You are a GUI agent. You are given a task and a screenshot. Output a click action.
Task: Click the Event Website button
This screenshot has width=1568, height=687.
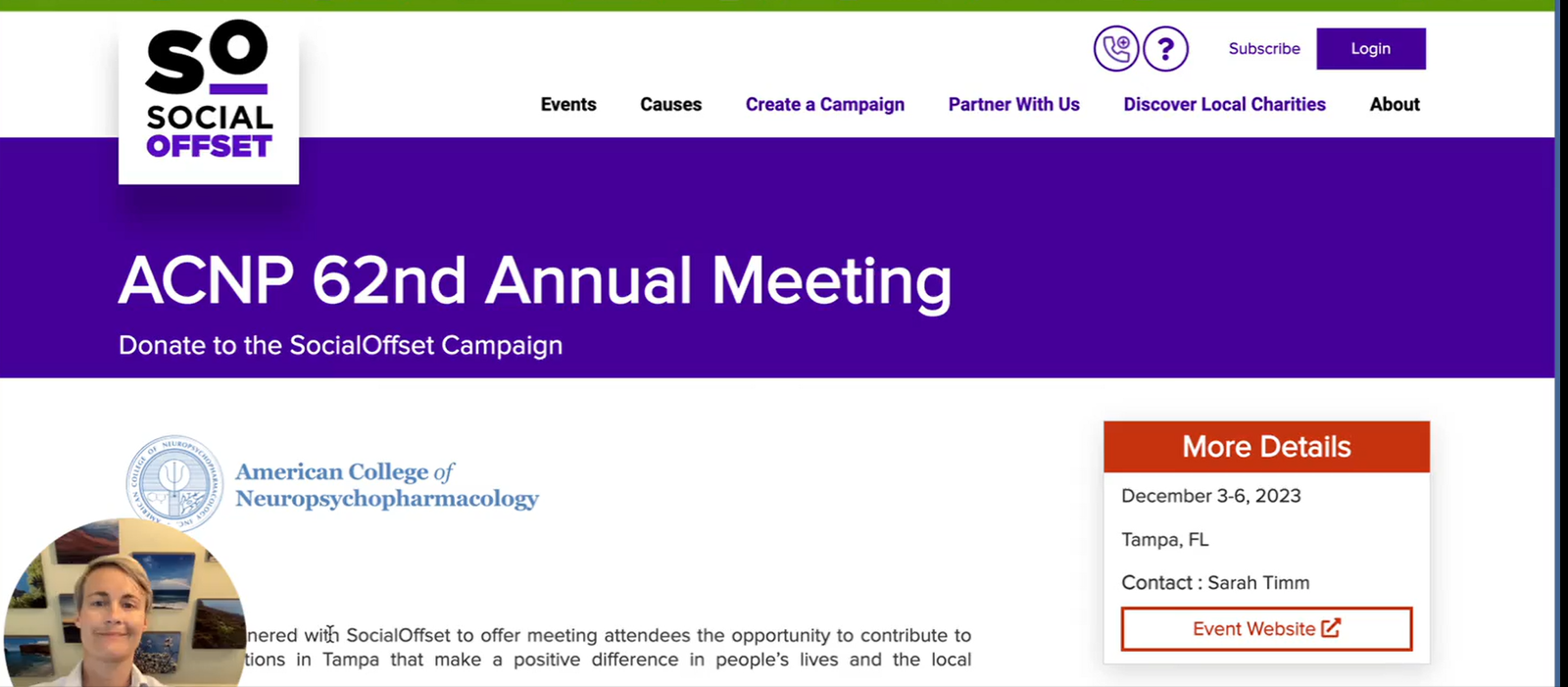[1266, 629]
